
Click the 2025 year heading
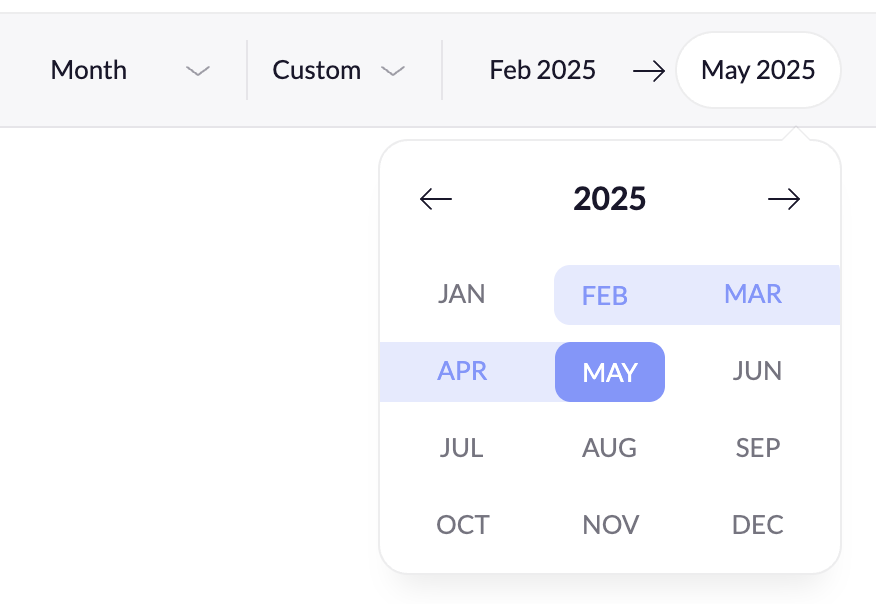coord(609,199)
